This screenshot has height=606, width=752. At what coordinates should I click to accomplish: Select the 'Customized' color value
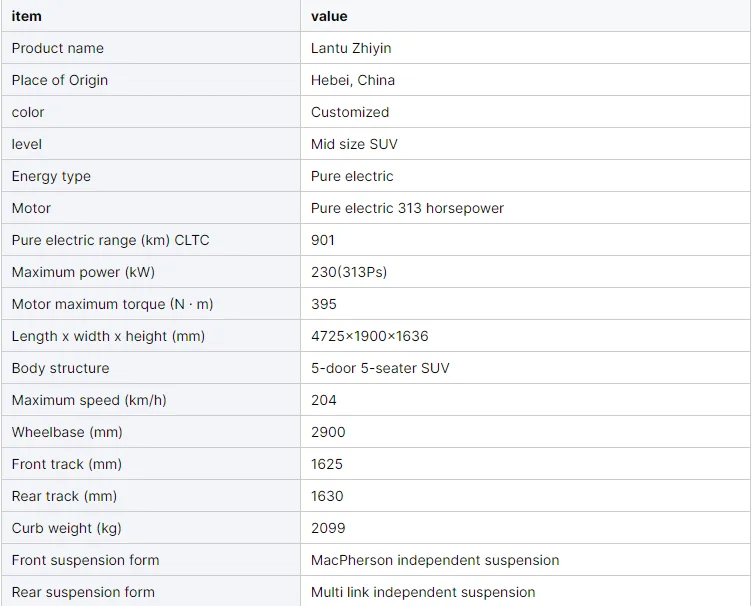[350, 112]
